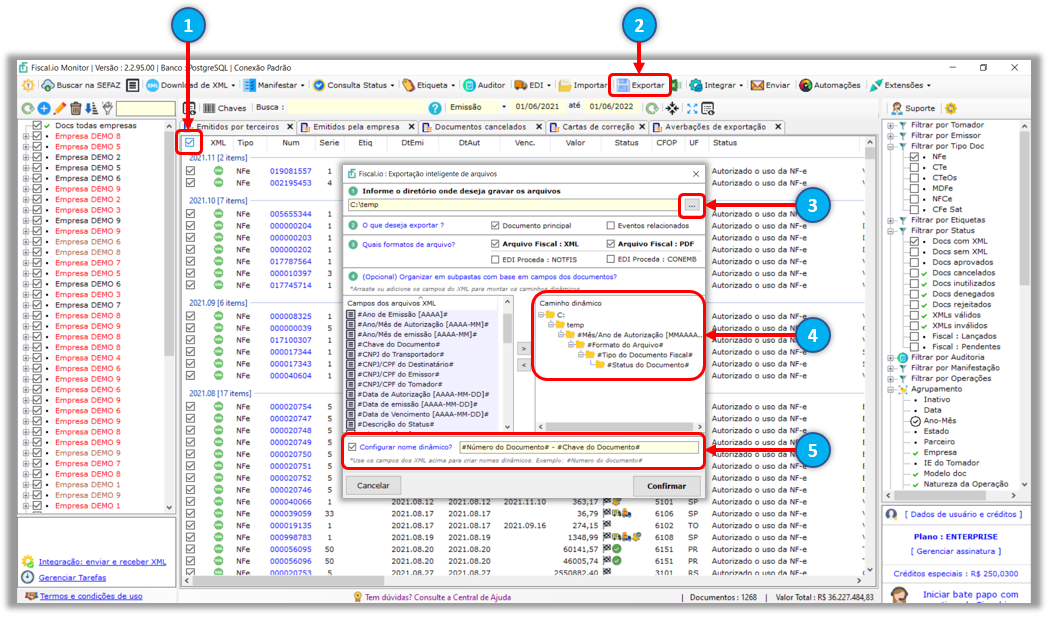
Task: Click the pencil edit icon
Action: coord(59,108)
